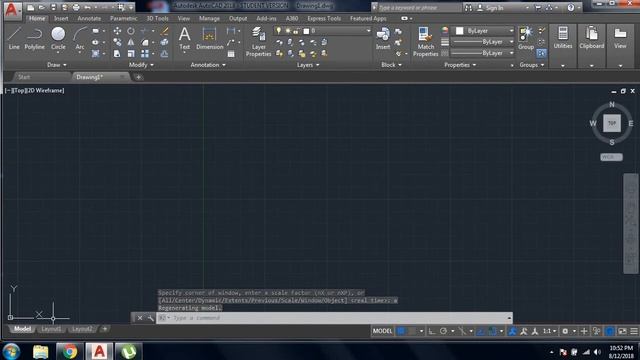Toggle Polar tracking in status bar

point(444,331)
